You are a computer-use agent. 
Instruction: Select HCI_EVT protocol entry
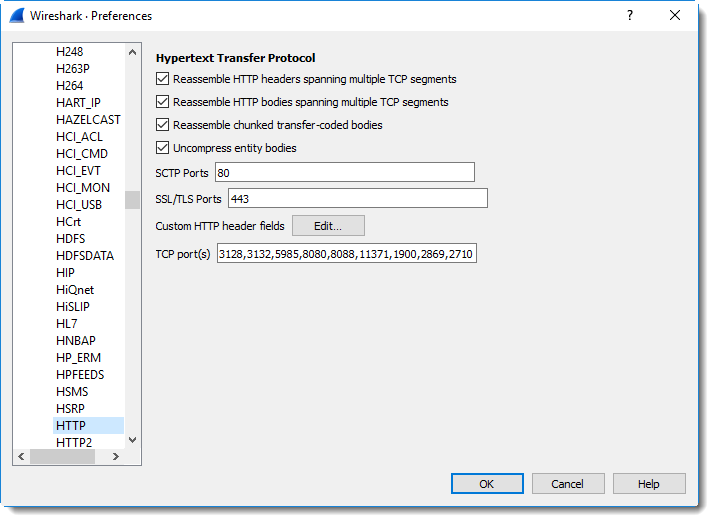coord(78,171)
